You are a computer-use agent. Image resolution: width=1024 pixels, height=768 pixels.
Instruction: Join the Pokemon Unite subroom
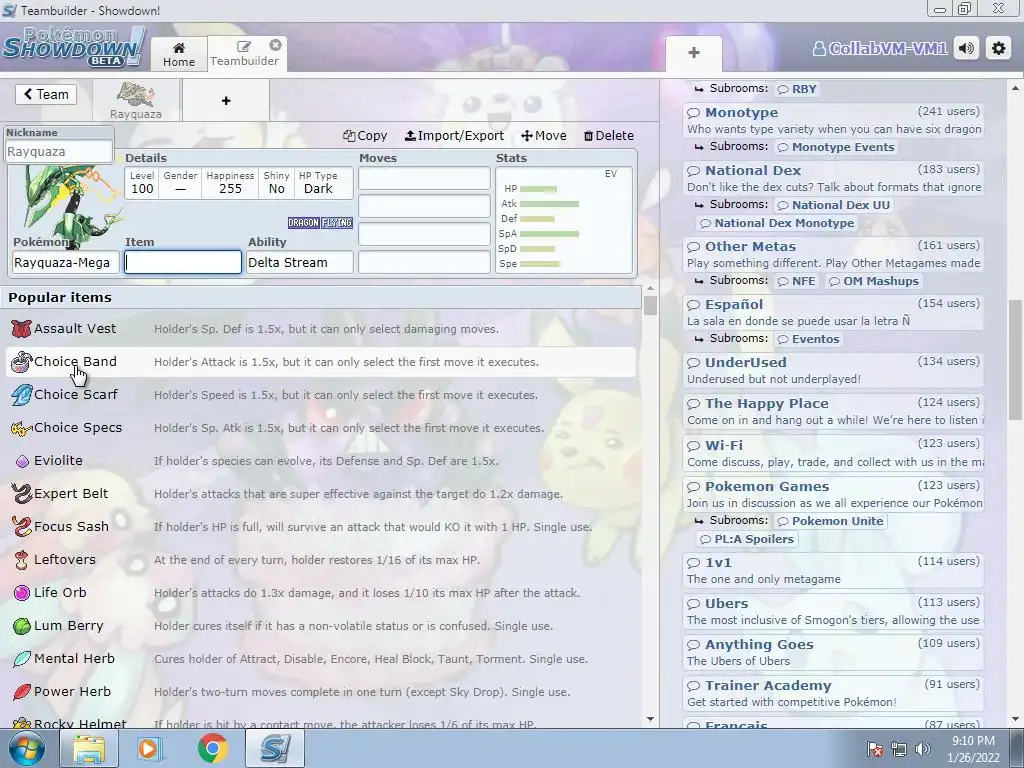click(830, 520)
